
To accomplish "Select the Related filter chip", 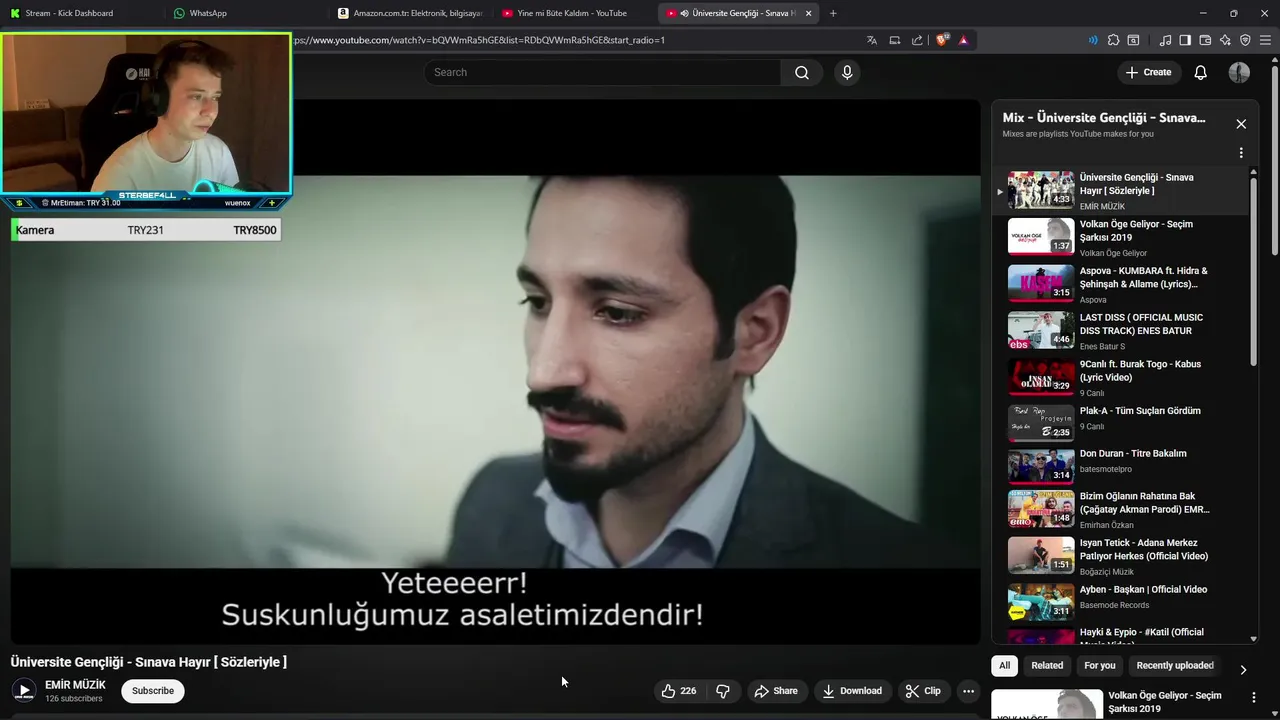I will click(x=1047, y=666).
